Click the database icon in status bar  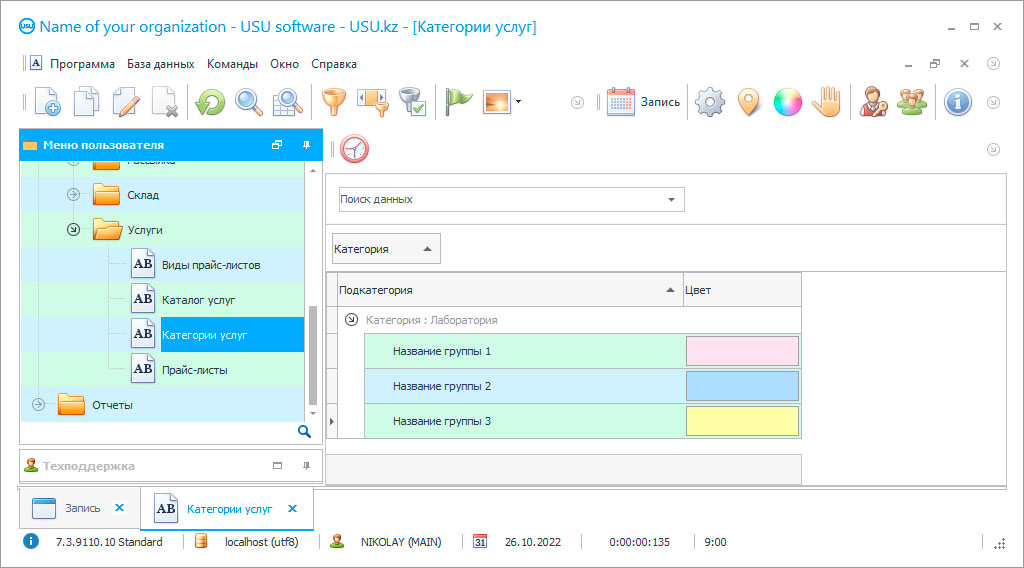point(201,541)
